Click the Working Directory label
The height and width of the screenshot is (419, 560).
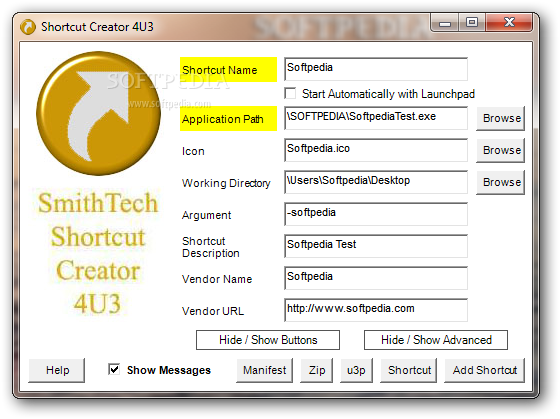click(226, 183)
